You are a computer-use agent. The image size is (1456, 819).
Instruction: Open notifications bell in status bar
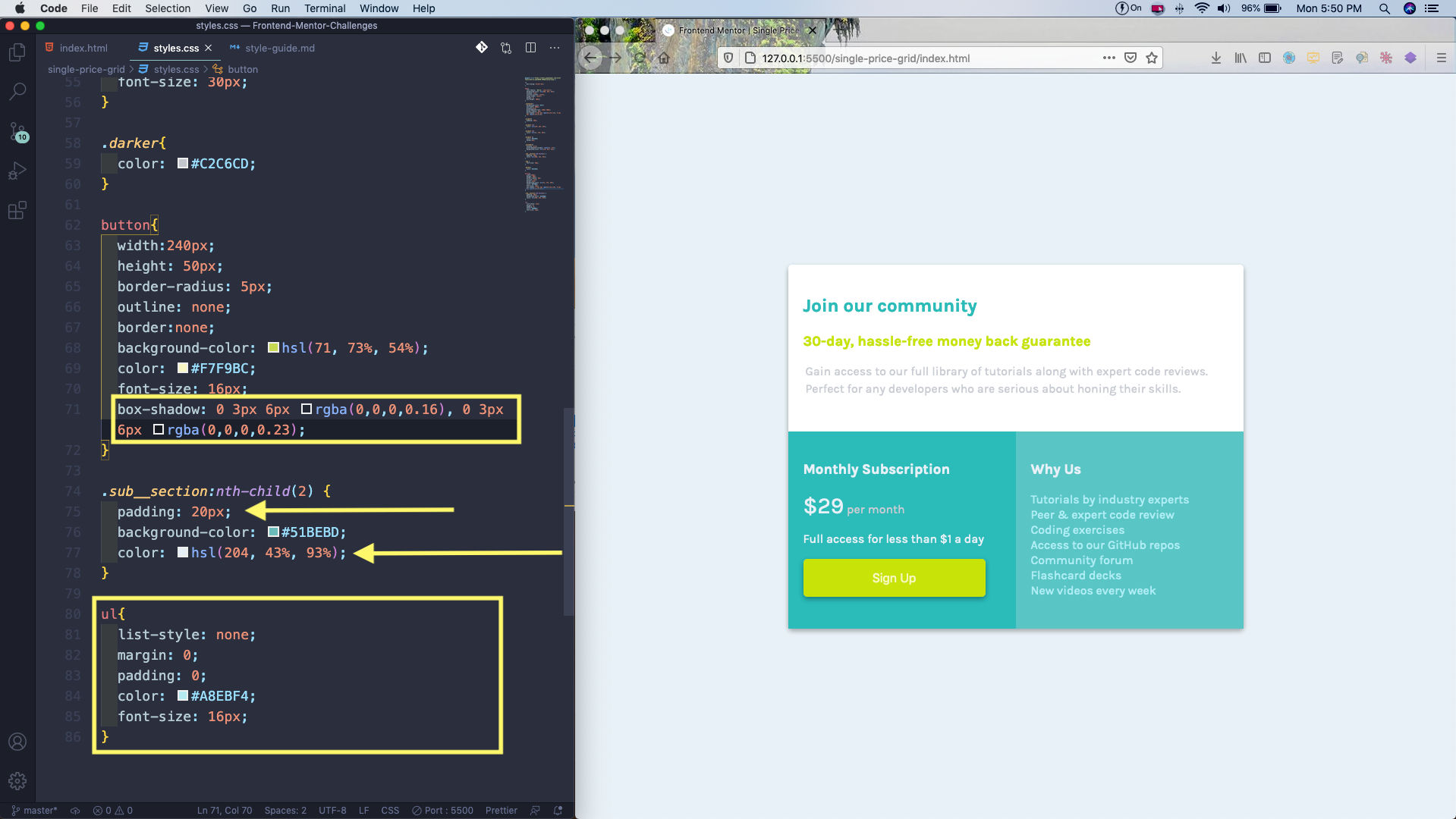click(558, 811)
